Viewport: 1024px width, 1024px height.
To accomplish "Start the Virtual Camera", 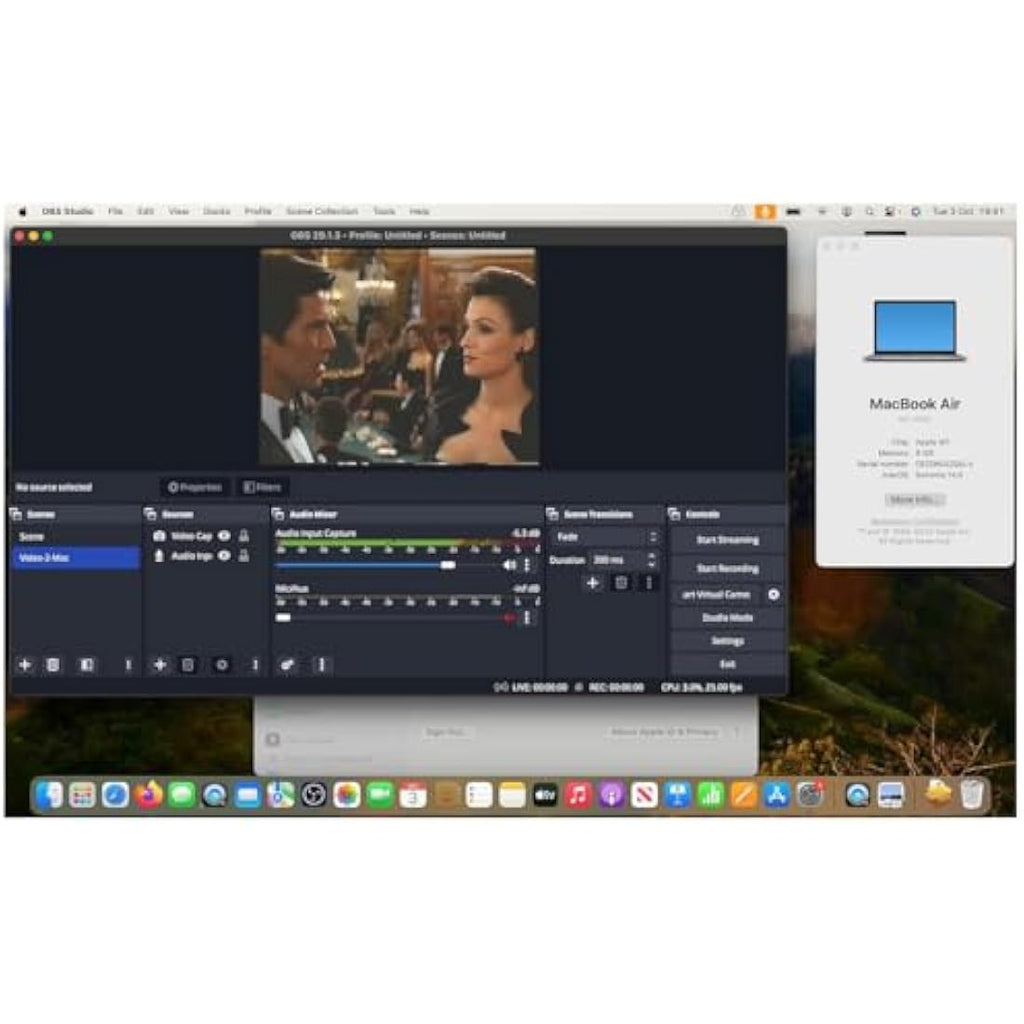I will coord(717,594).
